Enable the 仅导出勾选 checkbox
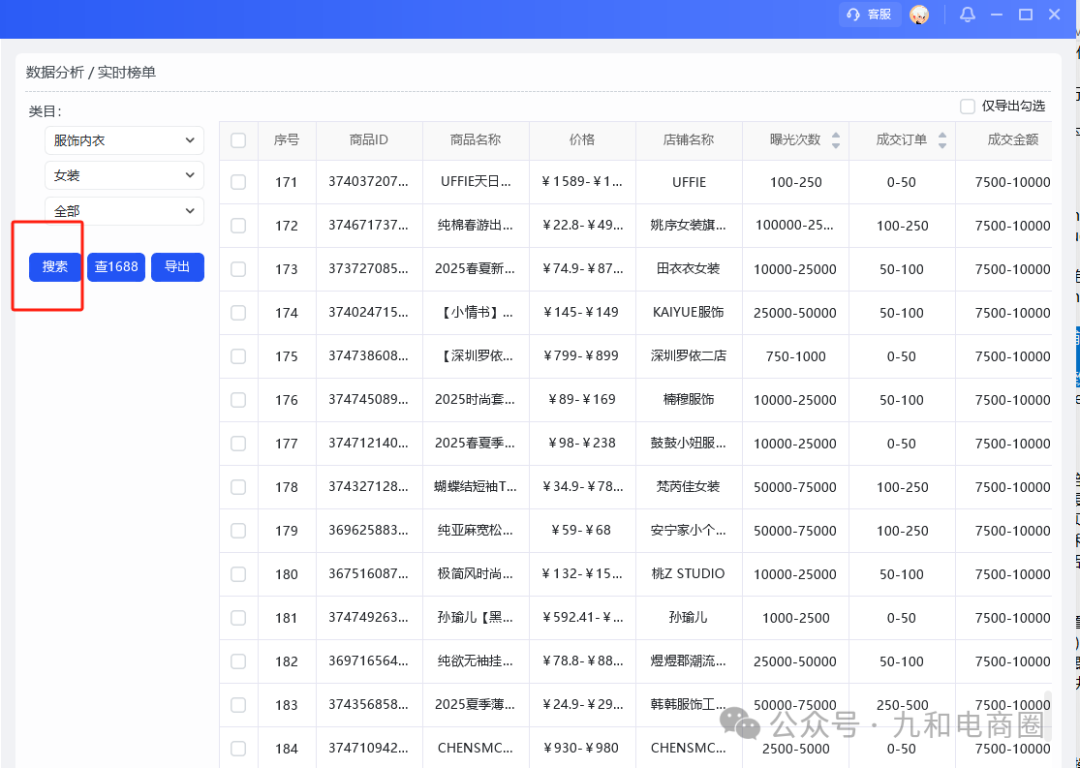Viewport: 1080px width, 768px height. [x=967, y=106]
